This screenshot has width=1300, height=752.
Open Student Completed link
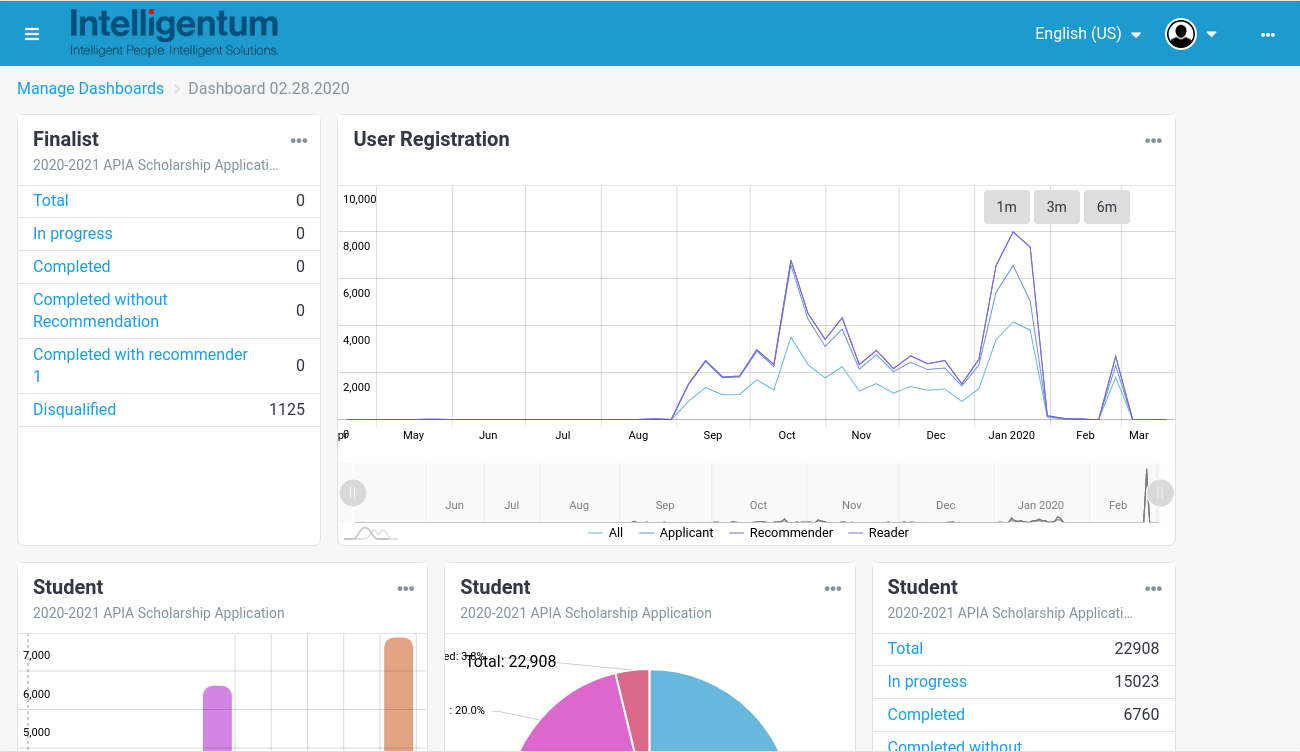click(926, 715)
